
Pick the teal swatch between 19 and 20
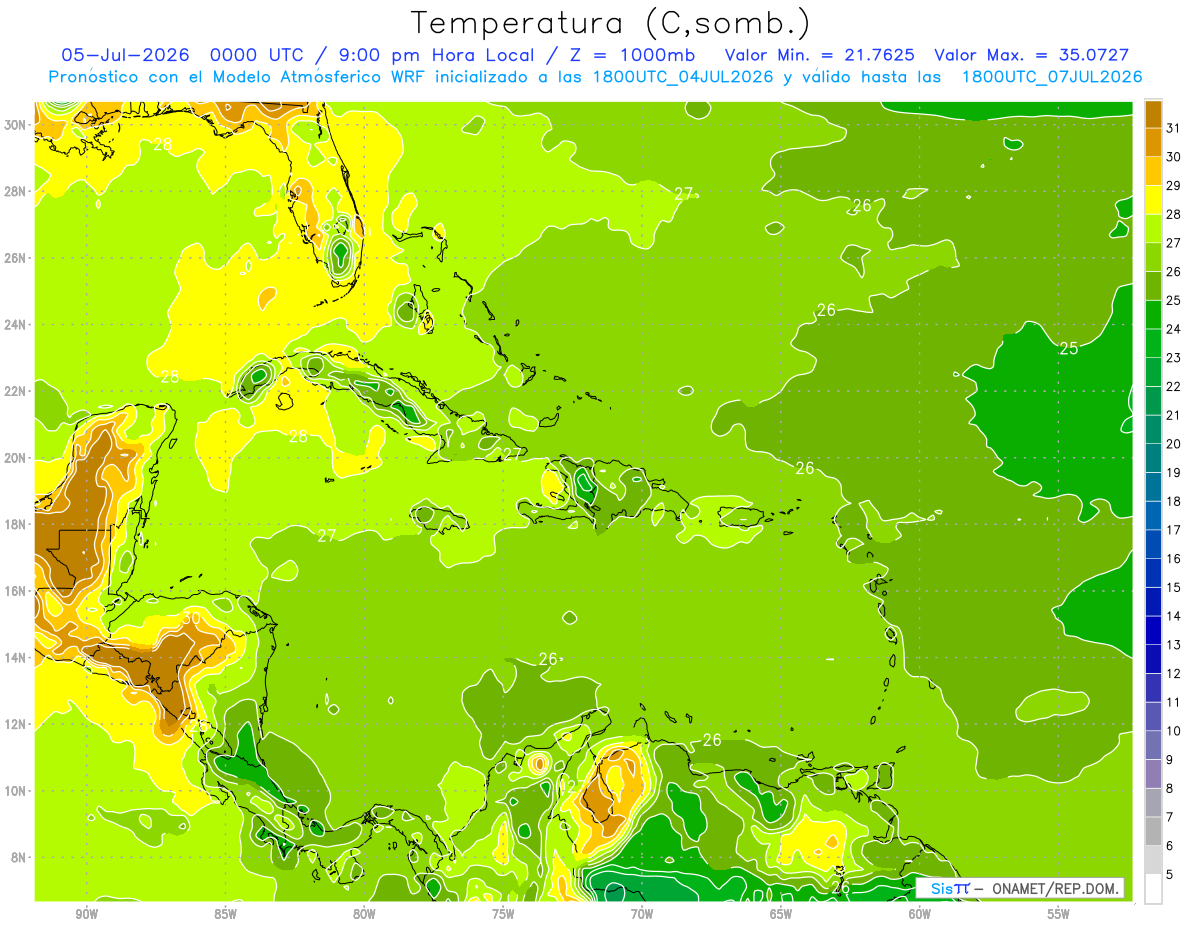1153,458
